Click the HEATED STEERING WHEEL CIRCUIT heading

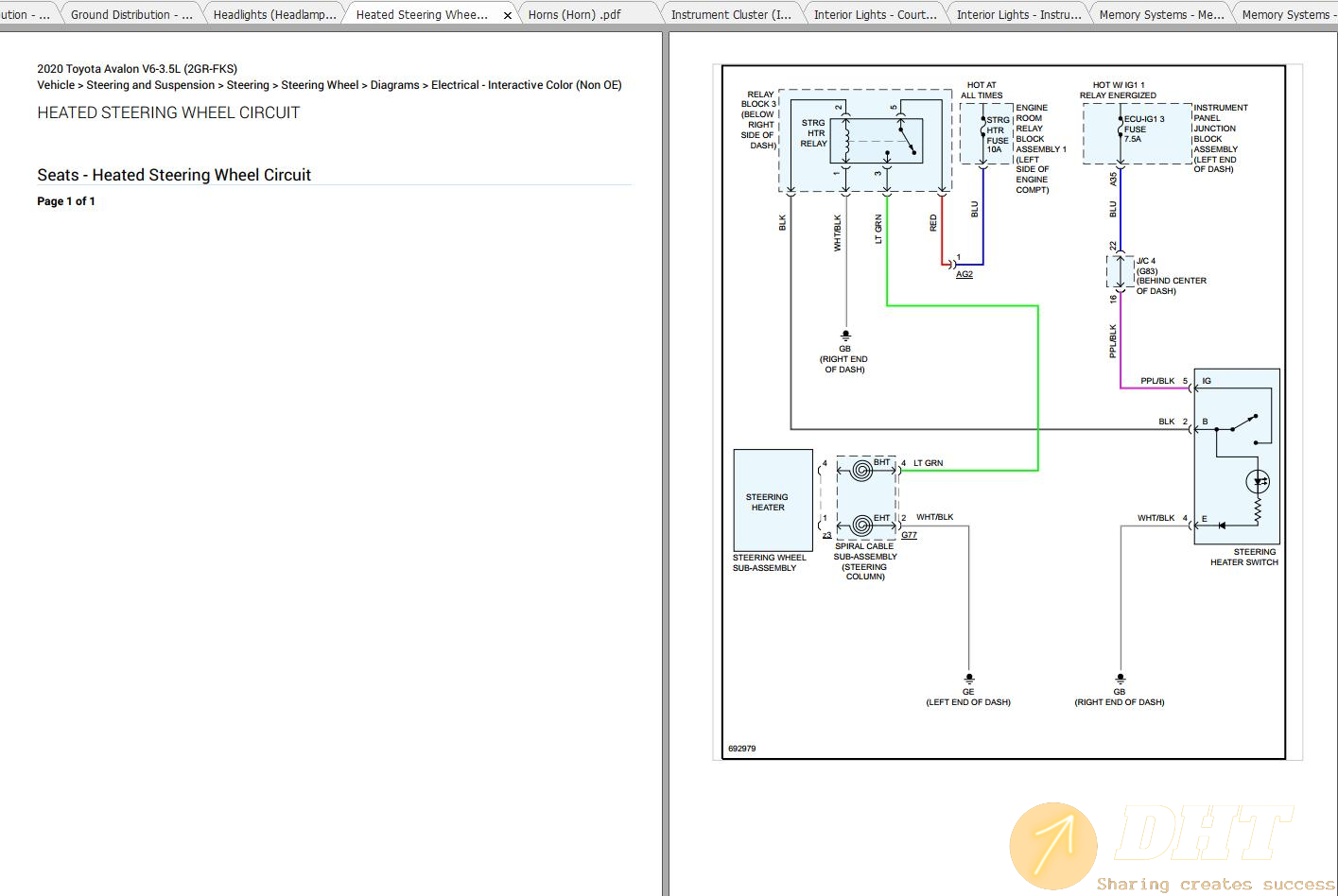coord(168,112)
